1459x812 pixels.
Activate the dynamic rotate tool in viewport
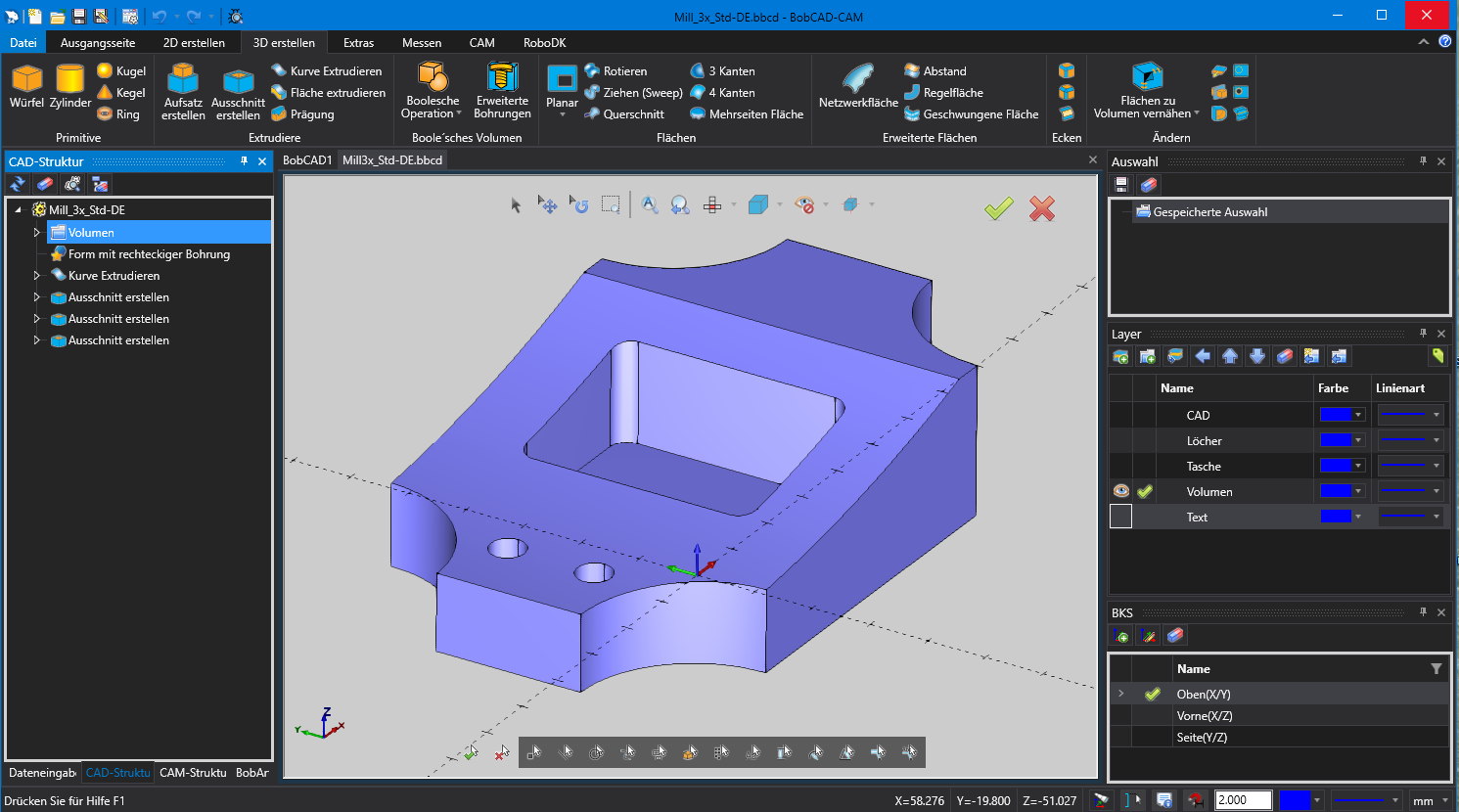[x=580, y=204]
